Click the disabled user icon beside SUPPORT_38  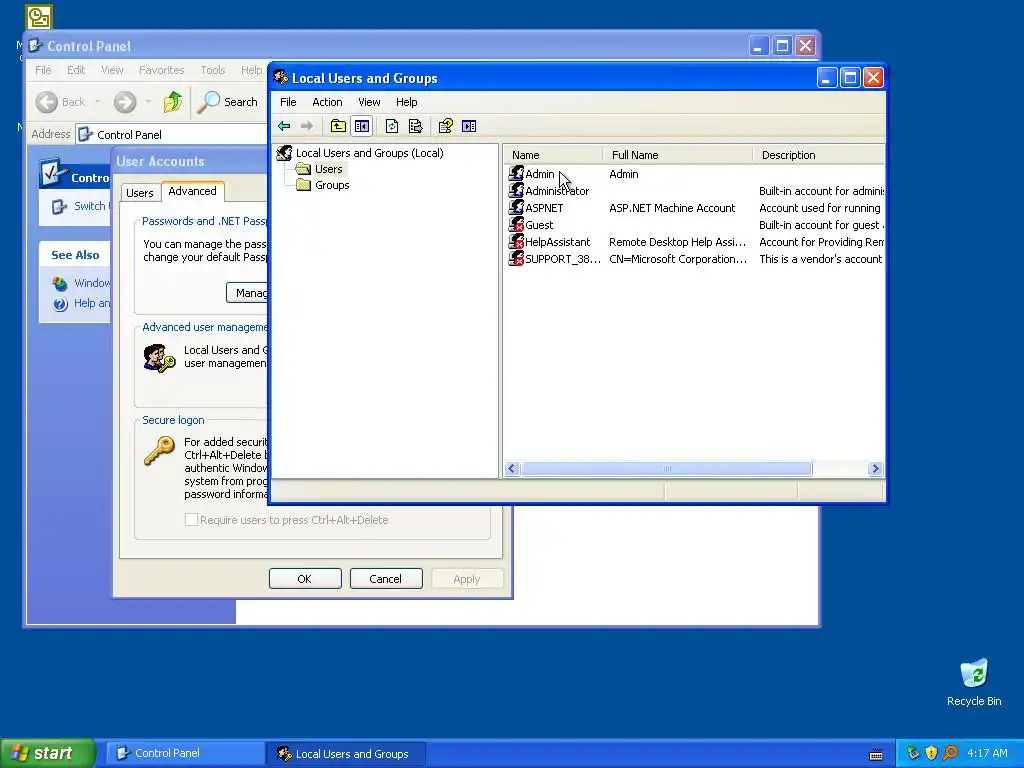(516, 259)
